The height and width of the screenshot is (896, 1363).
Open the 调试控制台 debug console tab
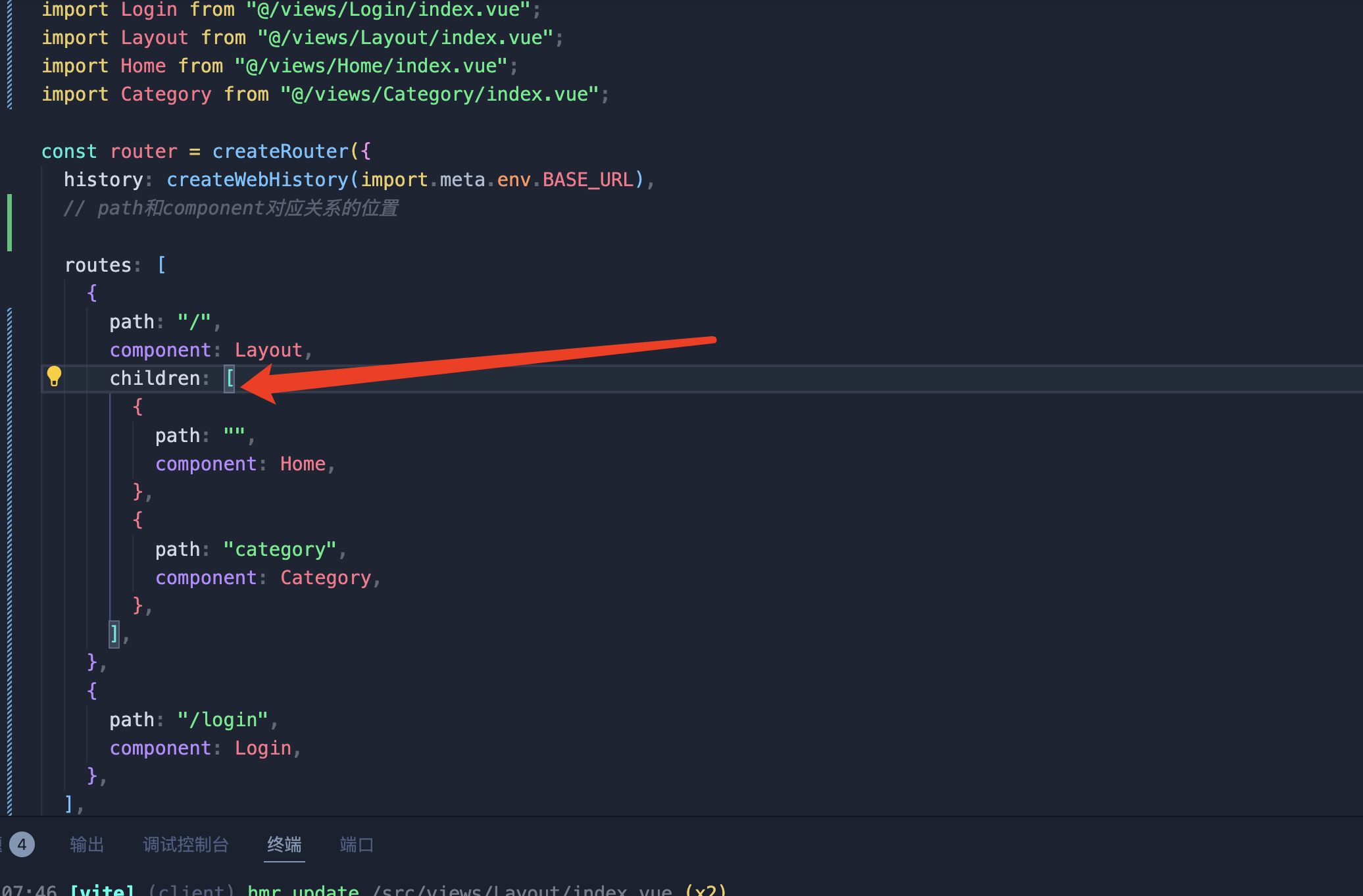tap(186, 845)
